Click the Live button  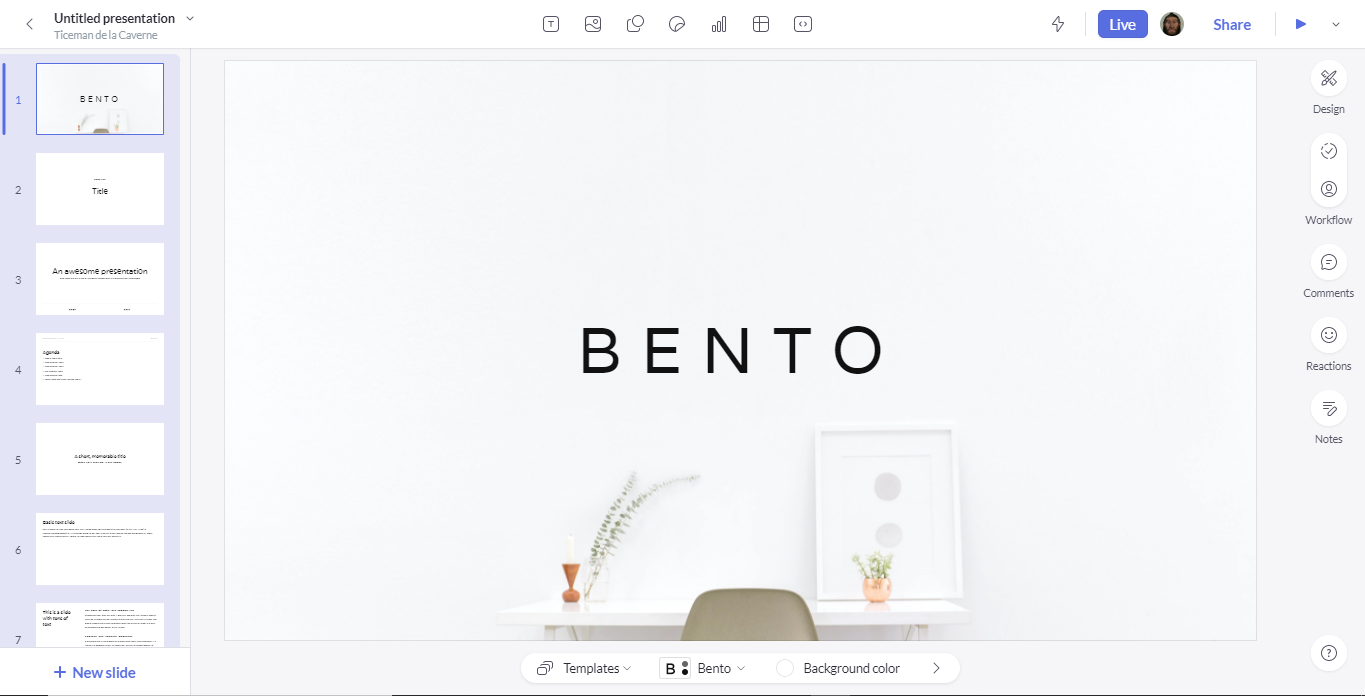[x=1122, y=24]
